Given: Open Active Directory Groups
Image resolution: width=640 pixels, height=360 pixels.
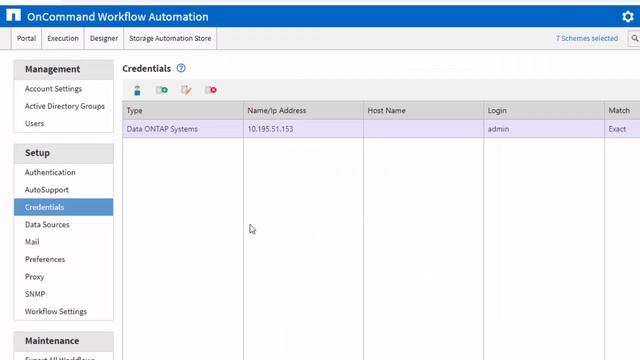Looking at the screenshot, I should click(64, 106).
